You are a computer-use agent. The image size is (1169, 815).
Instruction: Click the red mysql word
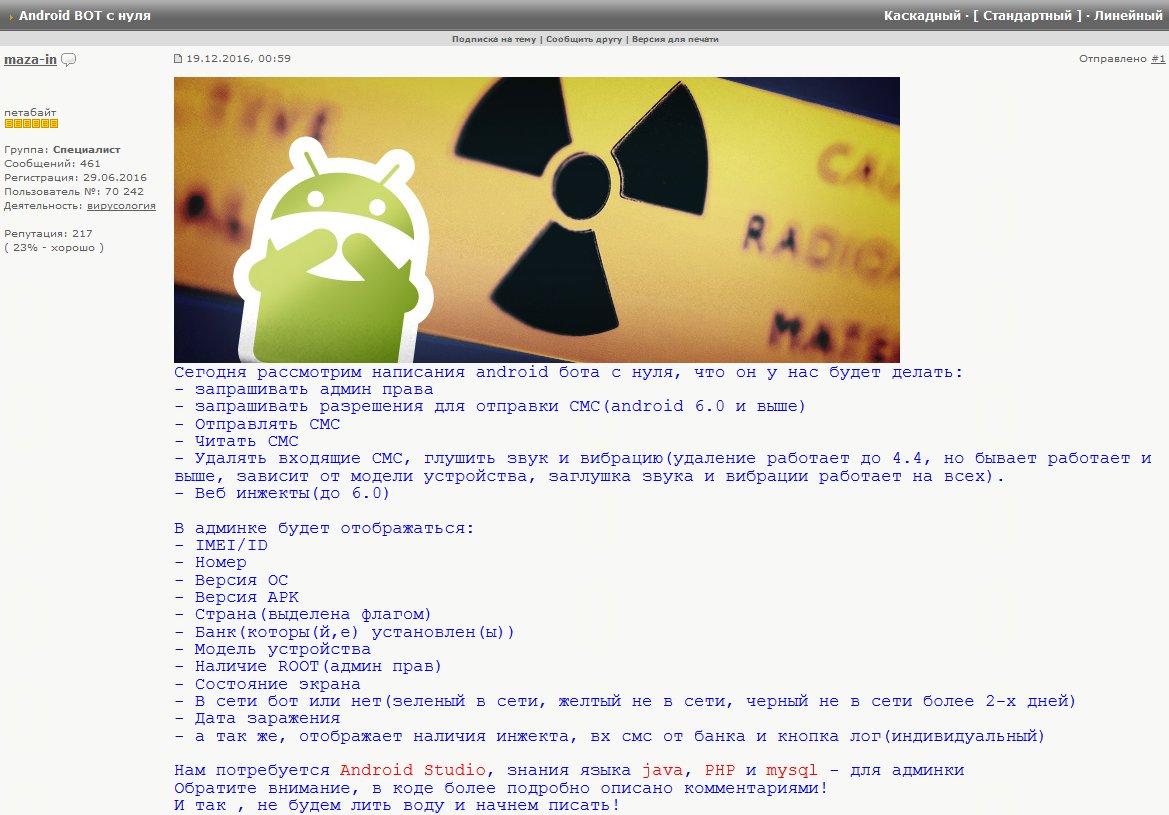792,770
